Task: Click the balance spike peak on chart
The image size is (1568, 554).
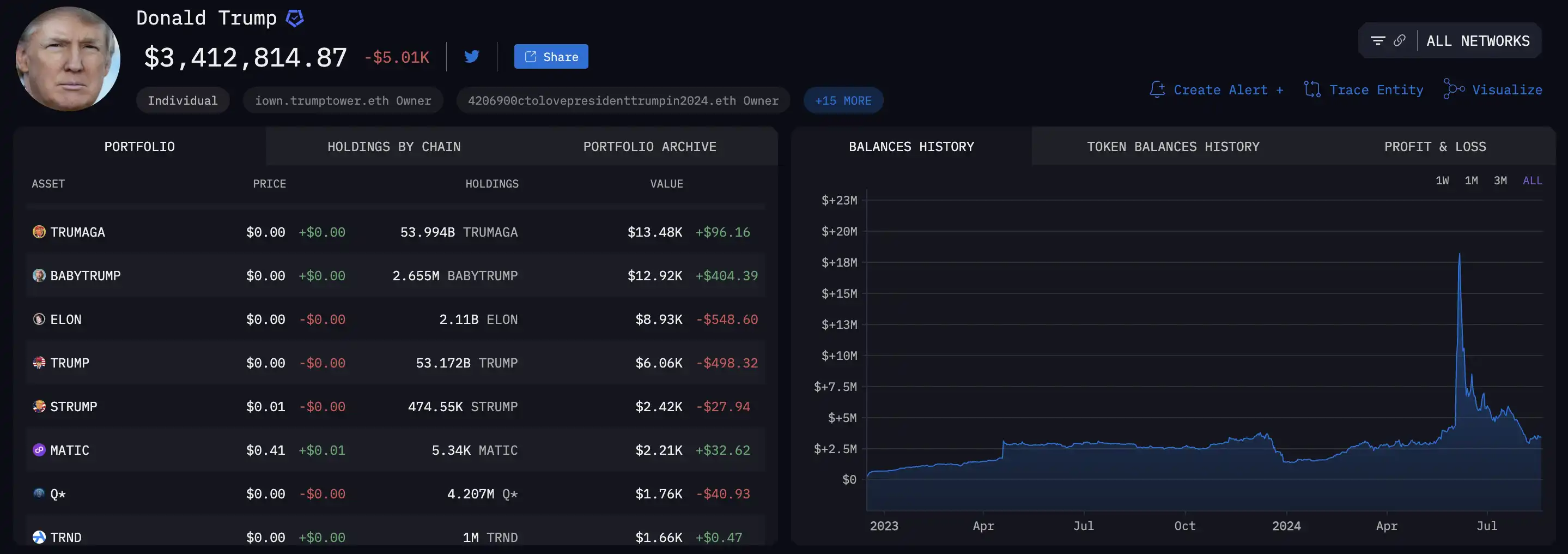Action: pos(1459,255)
